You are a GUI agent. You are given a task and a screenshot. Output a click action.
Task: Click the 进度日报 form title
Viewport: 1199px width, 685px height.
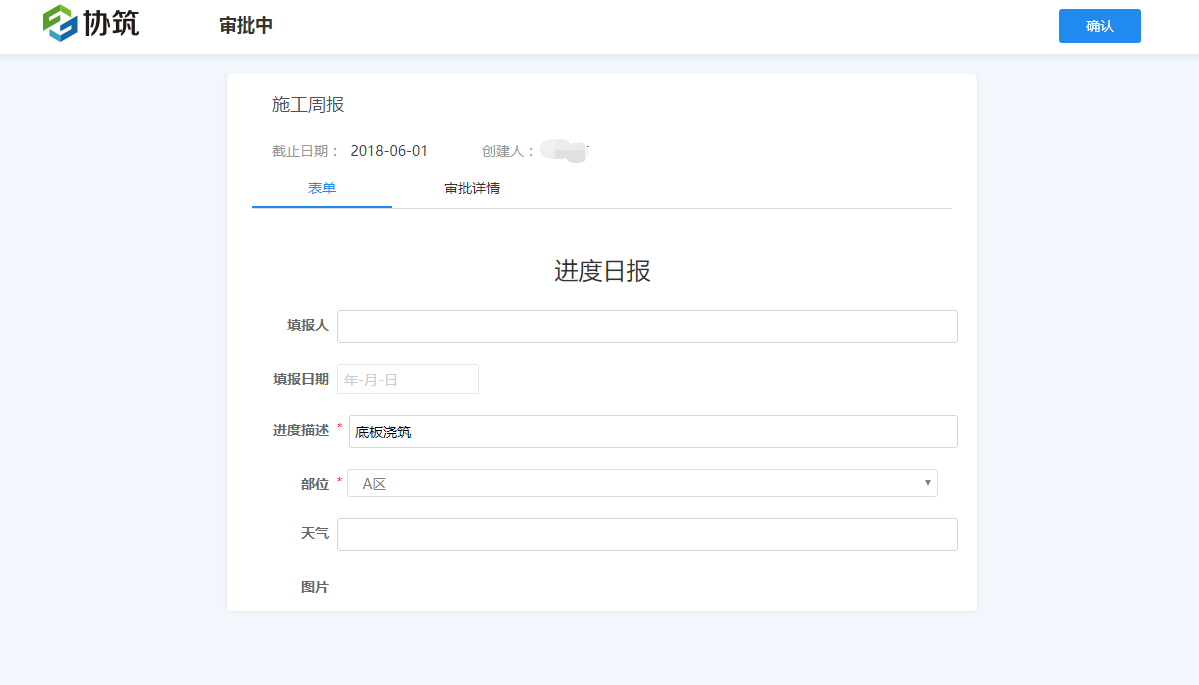pos(602,271)
